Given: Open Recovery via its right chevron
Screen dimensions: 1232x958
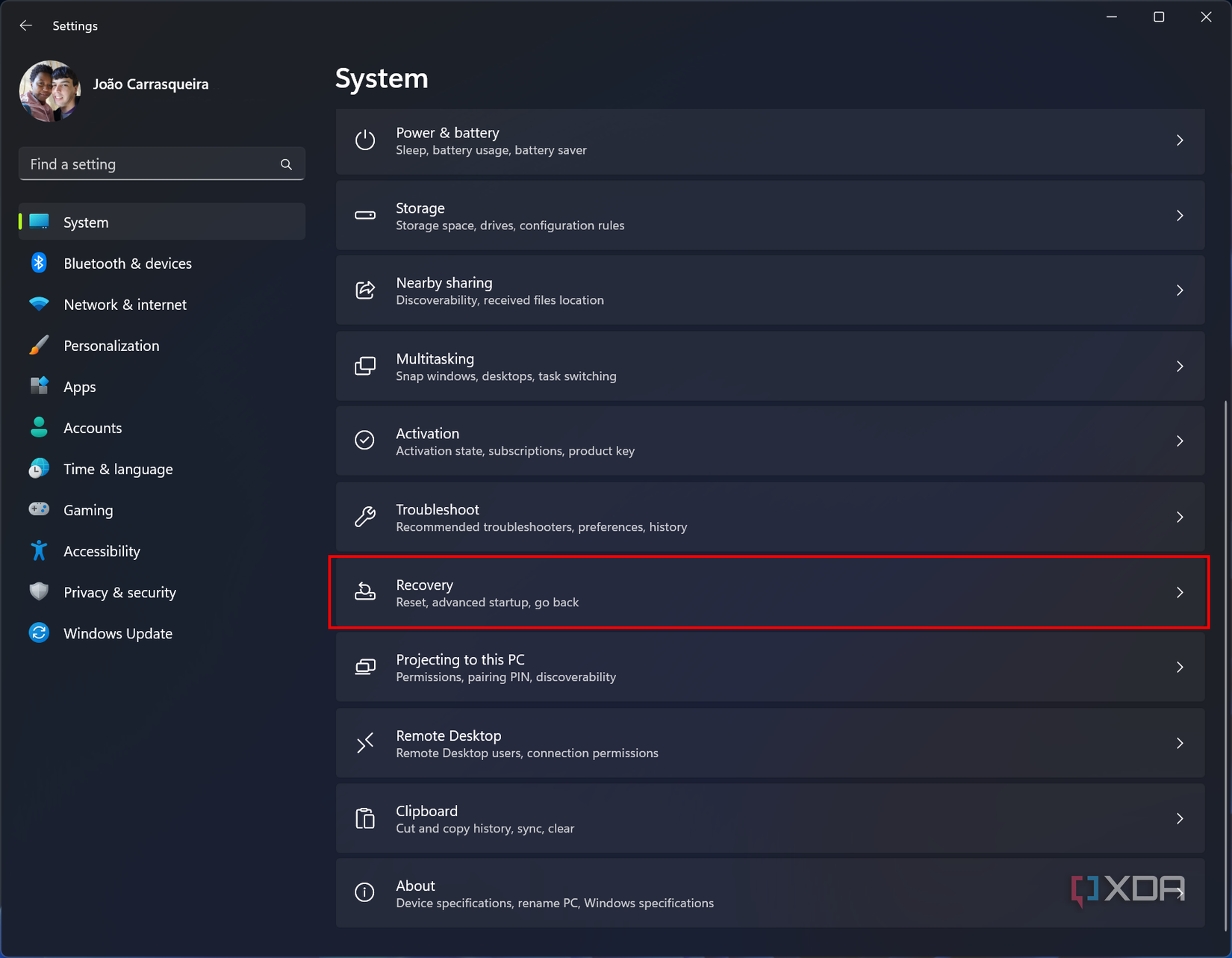Looking at the screenshot, I should 1180,593.
